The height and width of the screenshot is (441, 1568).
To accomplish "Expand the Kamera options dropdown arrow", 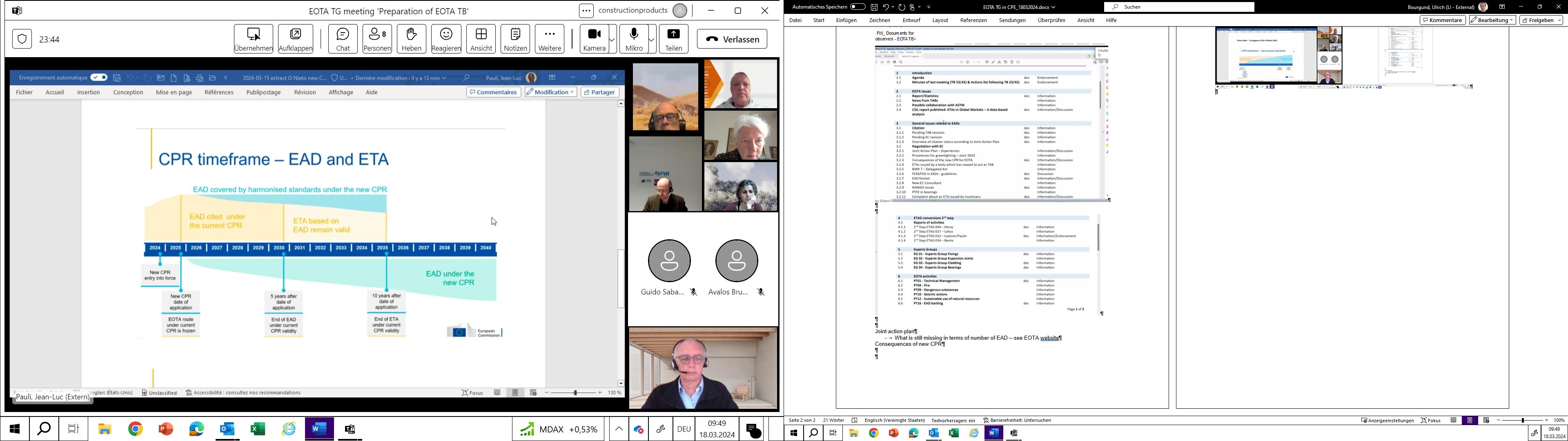I will click(x=612, y=40).
